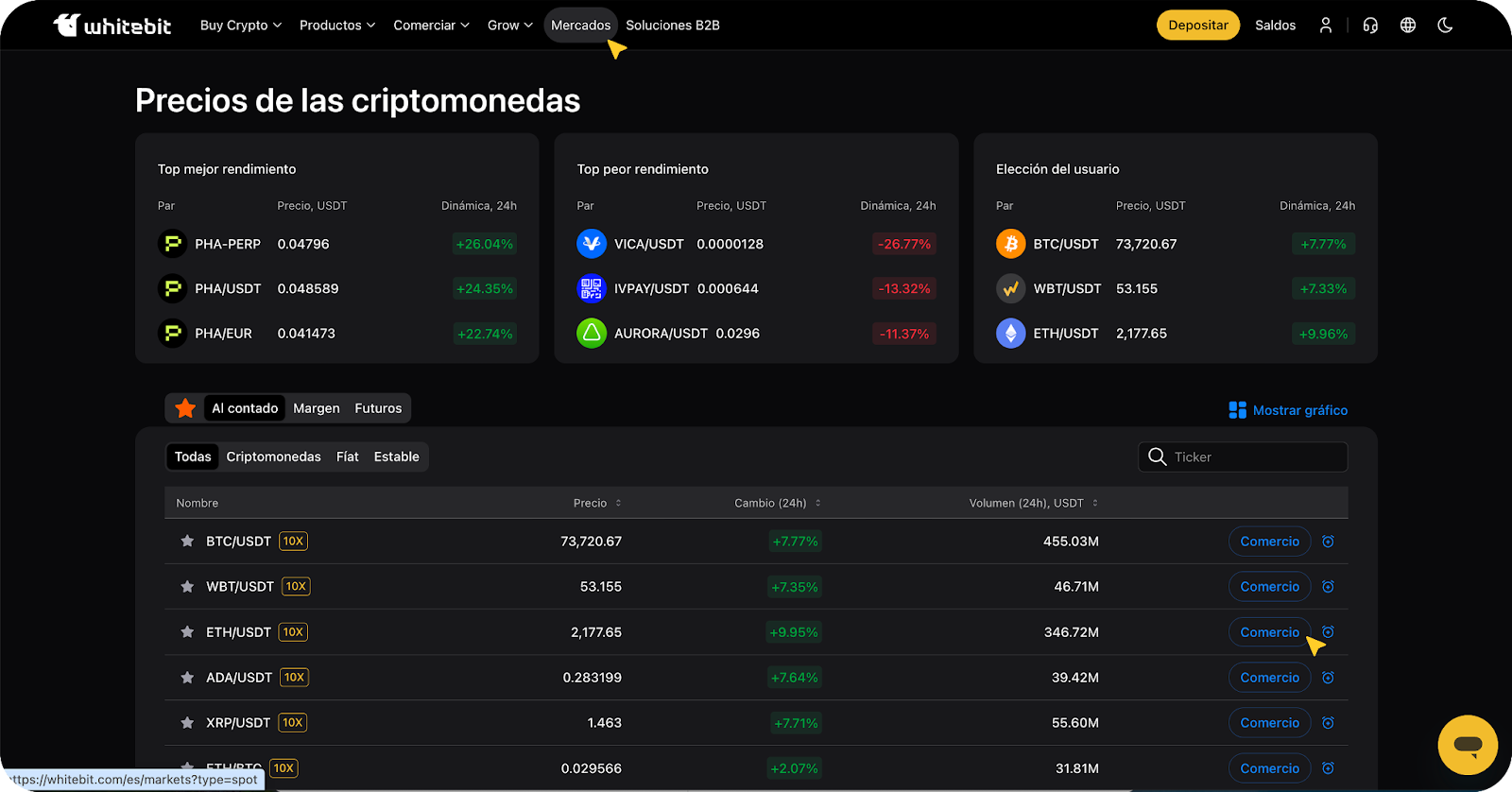Select the Criptomonedas filter tab
1512x792 pixels.
[x=273, y=456]
